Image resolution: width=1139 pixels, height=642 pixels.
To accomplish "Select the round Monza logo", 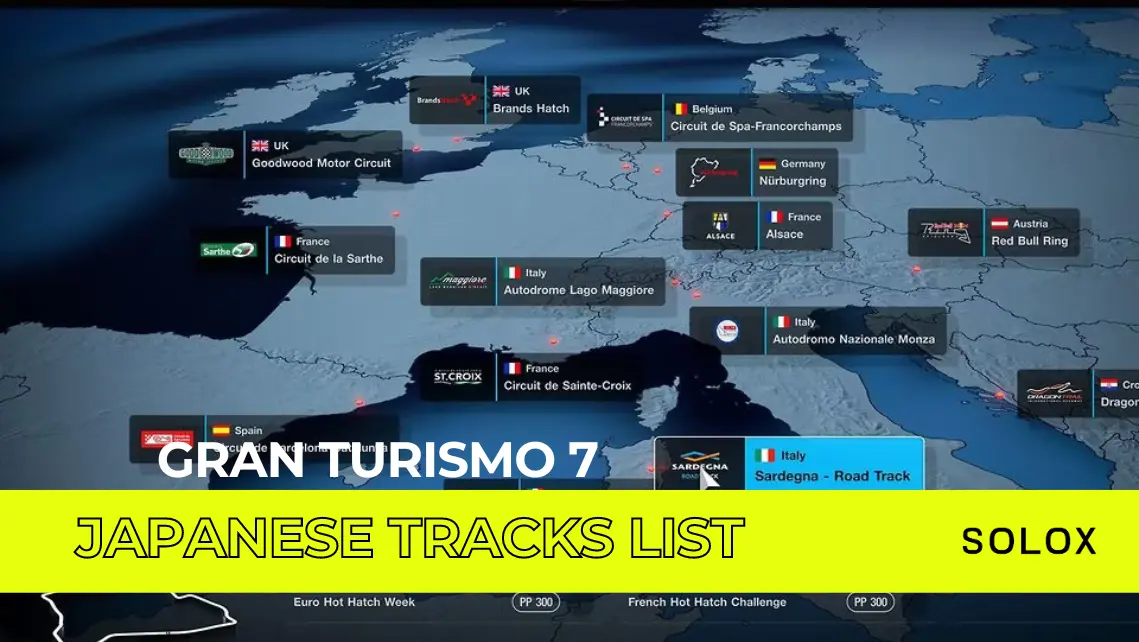I will point(727,331).
